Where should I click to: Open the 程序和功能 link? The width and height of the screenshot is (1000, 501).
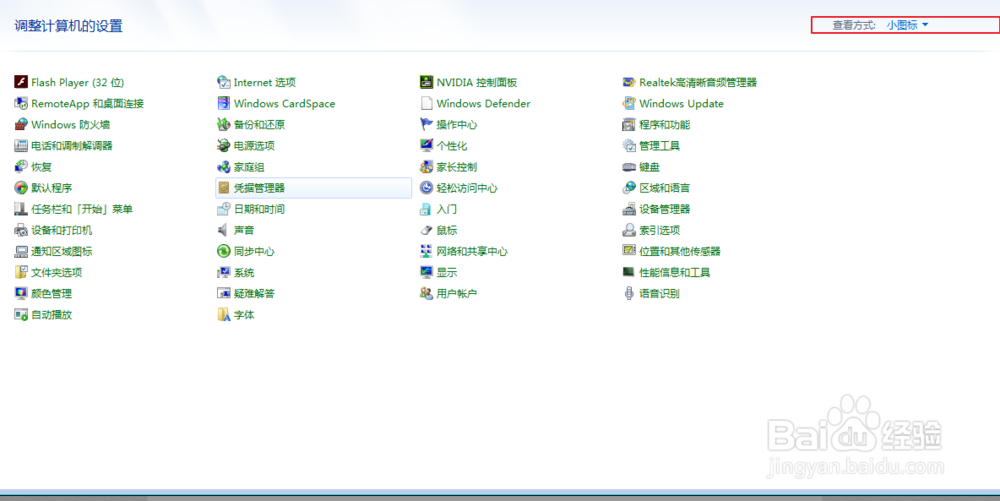pyautogui.click(x=665, y=124)
